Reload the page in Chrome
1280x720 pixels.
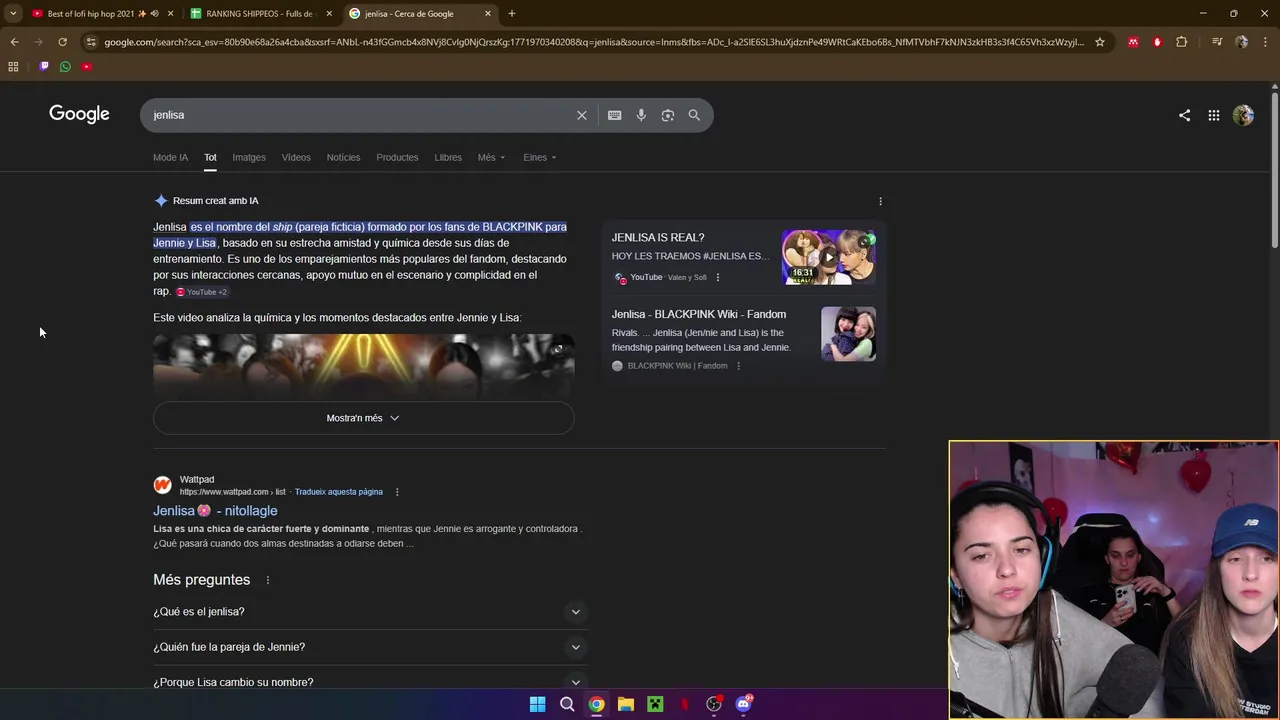pos(62,42)
